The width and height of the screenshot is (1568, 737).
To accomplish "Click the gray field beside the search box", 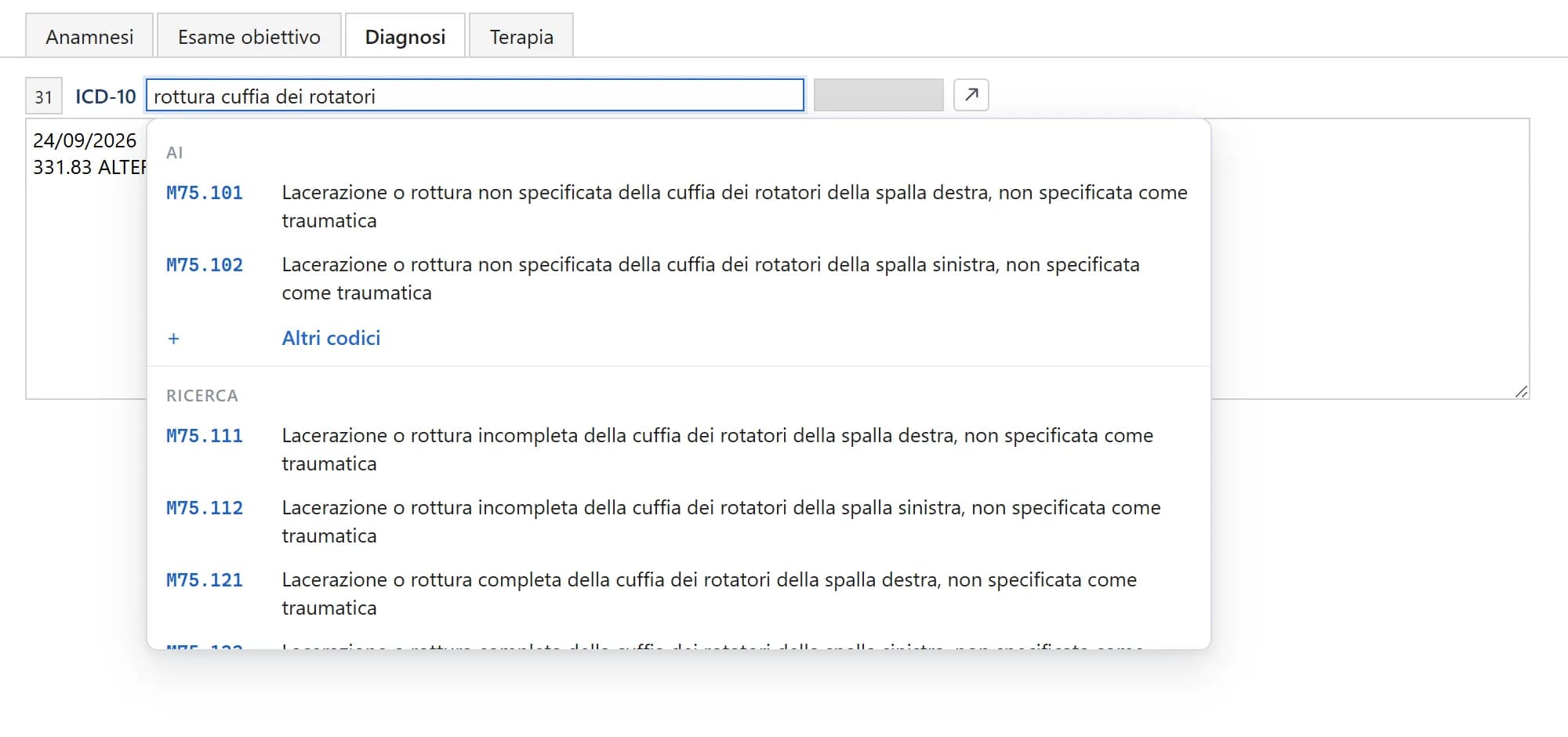I will [x=878, y=95].
